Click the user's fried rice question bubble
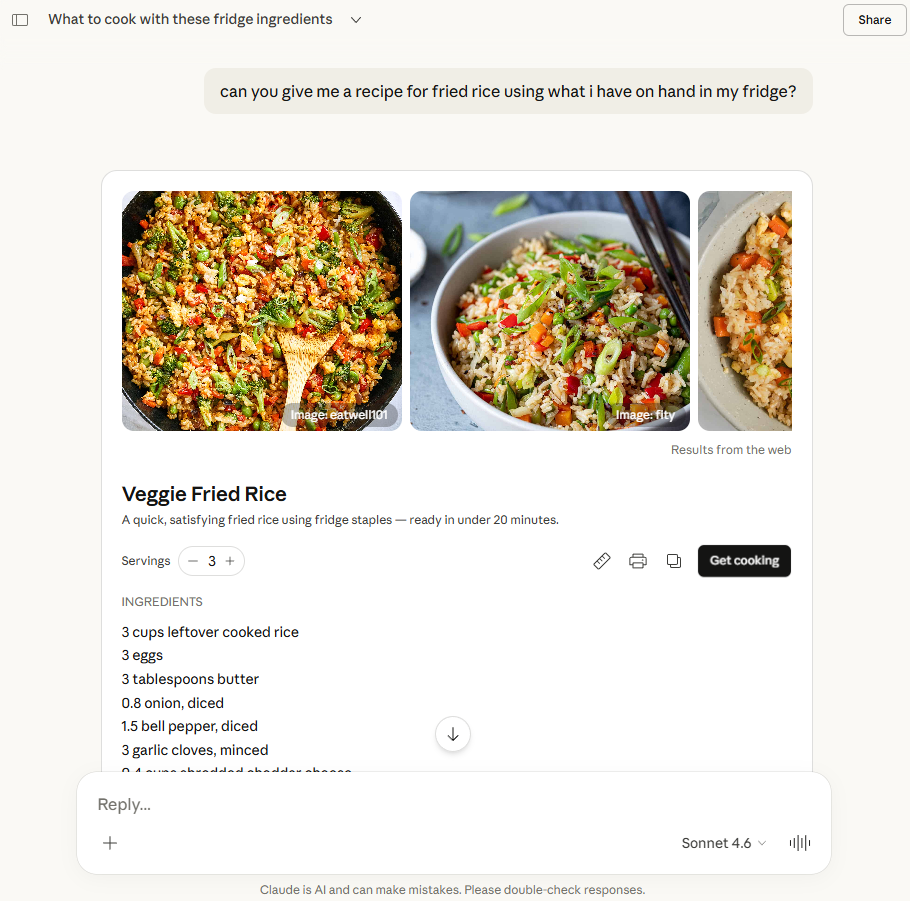The height and width of the screenshot is (901, 910). [508, 90]
